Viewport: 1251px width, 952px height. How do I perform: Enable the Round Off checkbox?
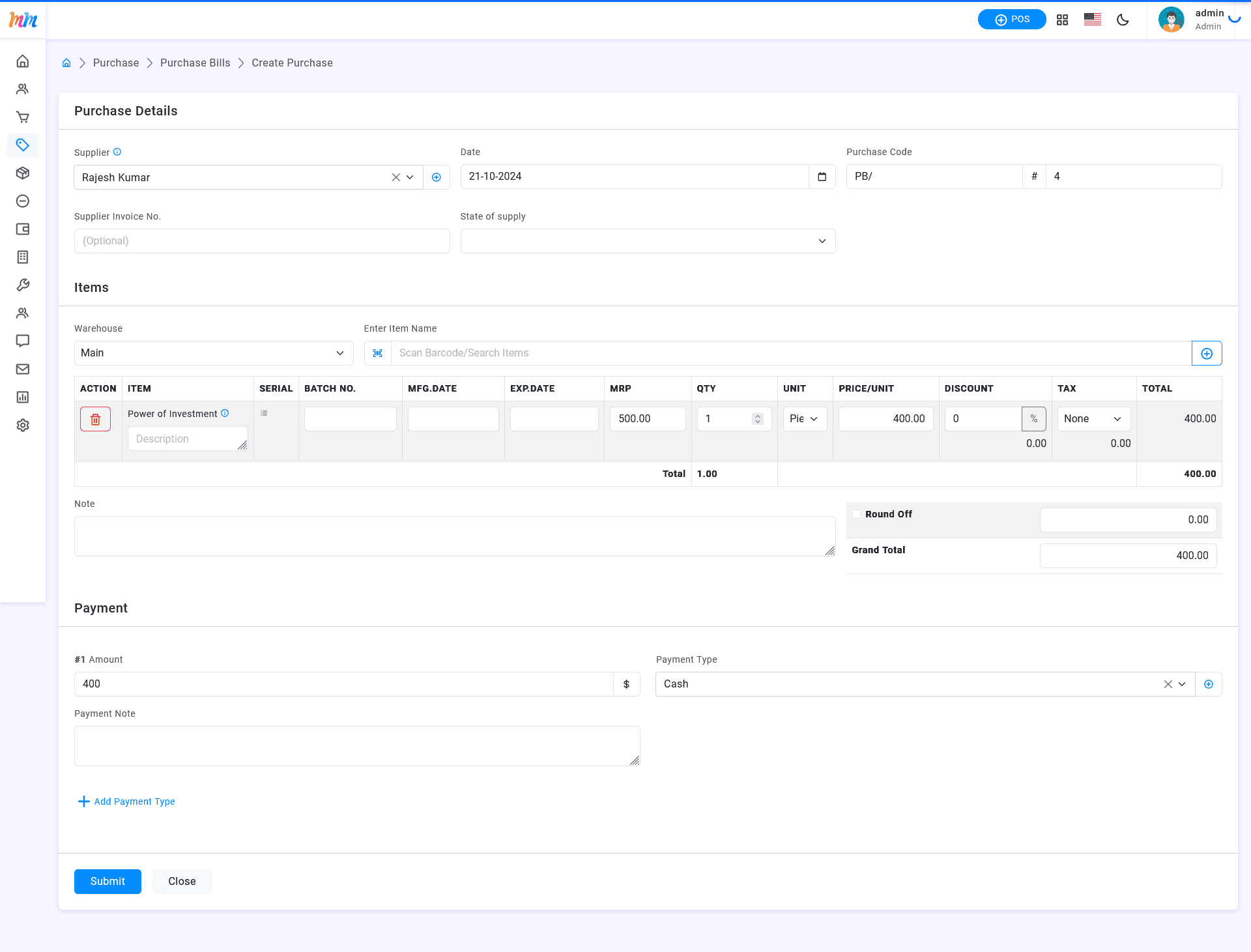point(857,514)
